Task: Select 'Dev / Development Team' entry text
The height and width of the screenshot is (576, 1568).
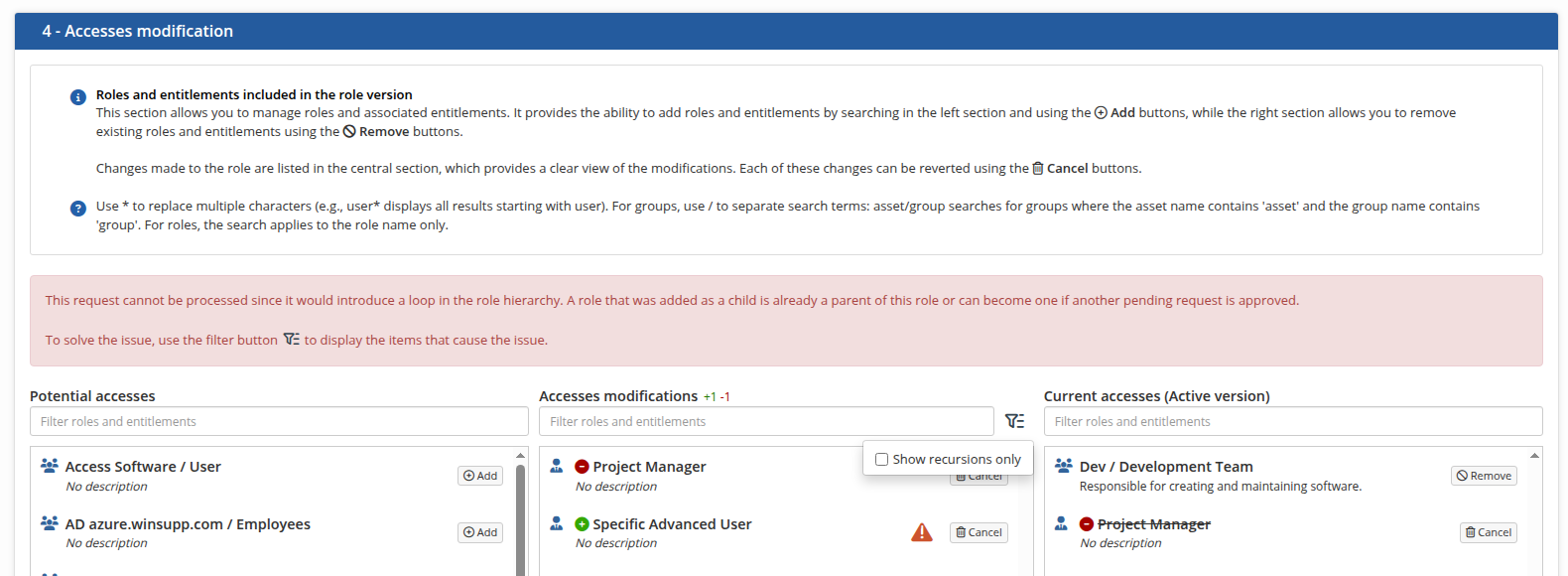Action: 1166,467
